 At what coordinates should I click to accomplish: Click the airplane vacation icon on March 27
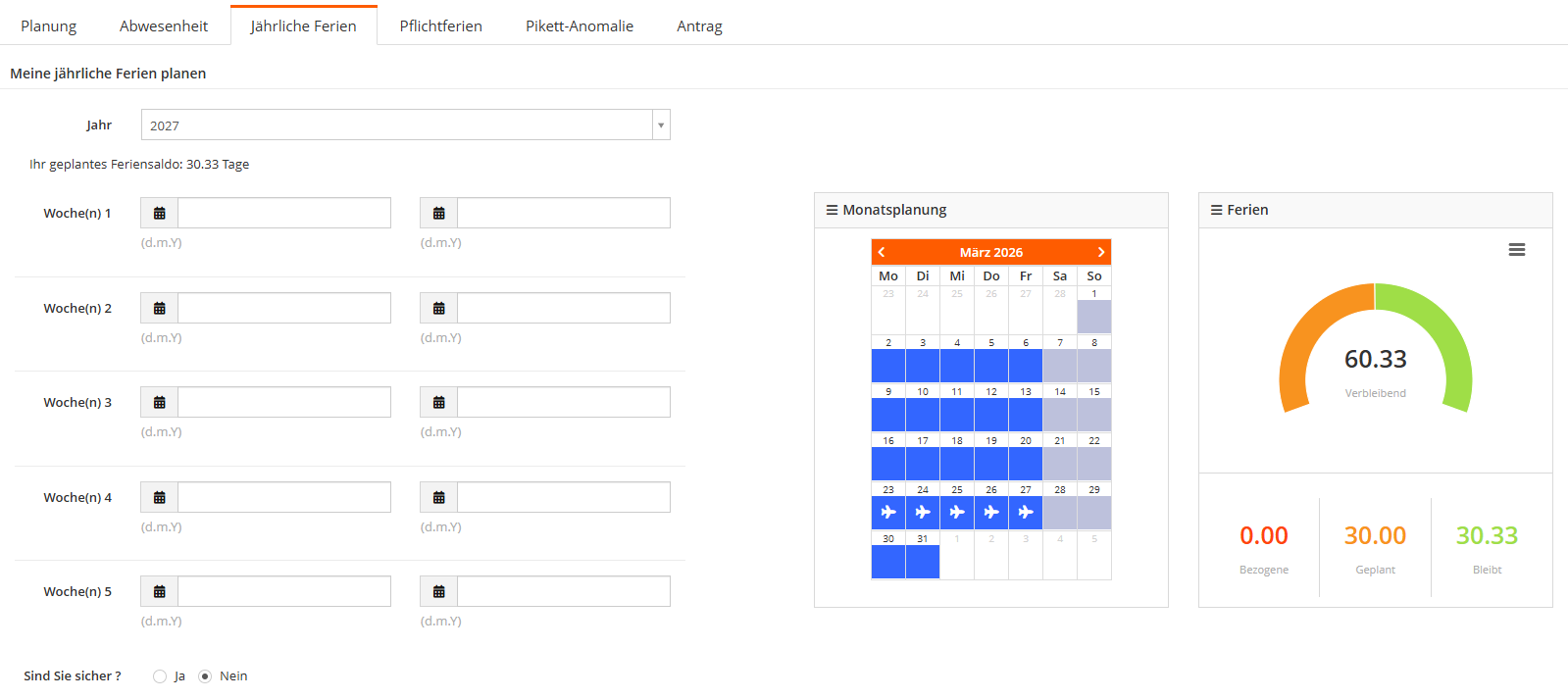1026,512
